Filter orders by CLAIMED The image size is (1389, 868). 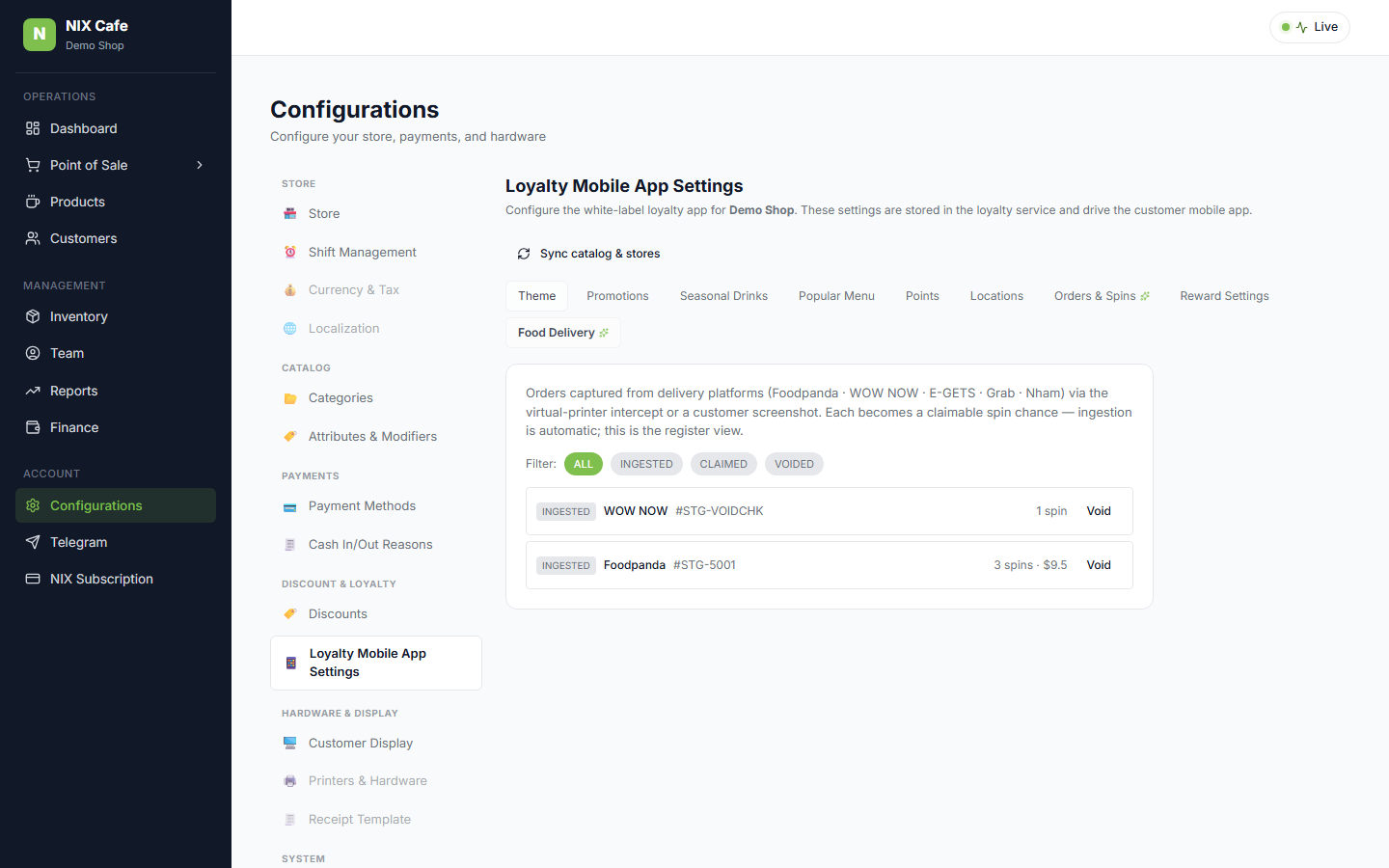pyautogui.click(x=723, y=464)
